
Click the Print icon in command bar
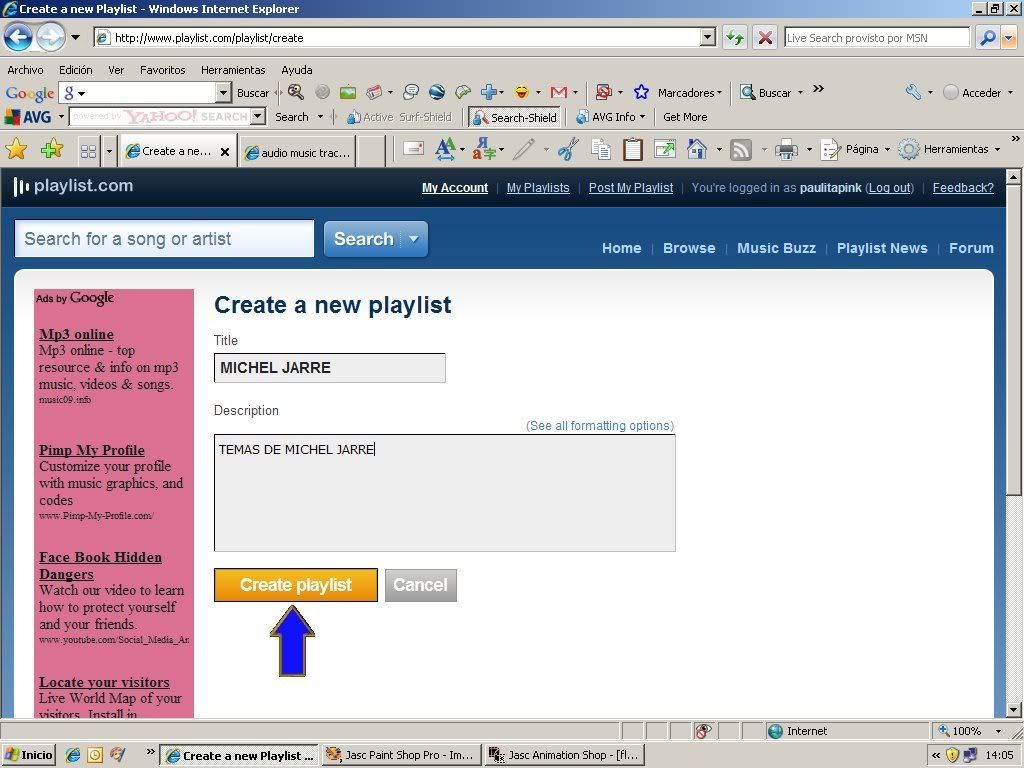point(787,150)
